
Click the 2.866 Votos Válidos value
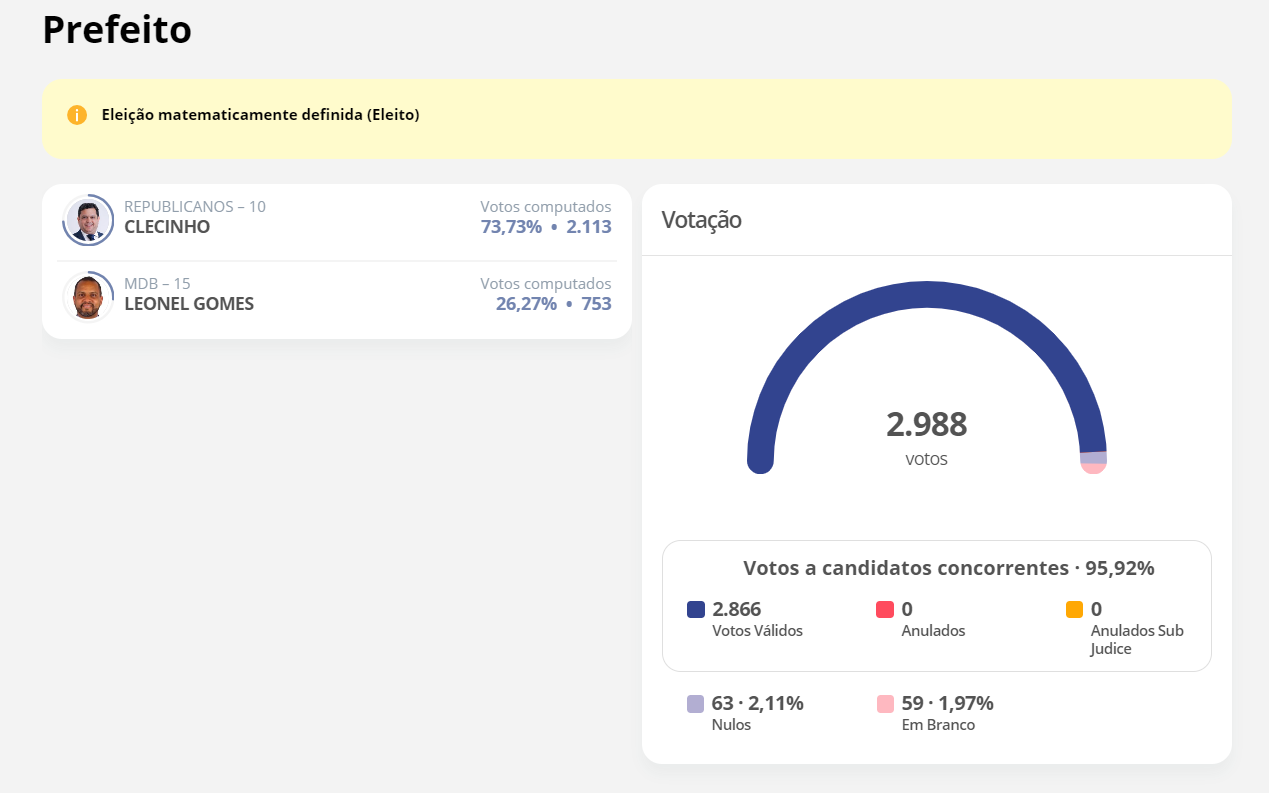coord(737,609)
